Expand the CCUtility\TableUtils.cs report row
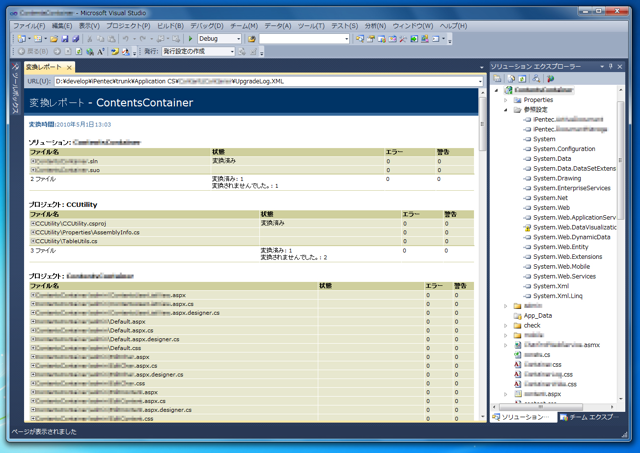 pyautogui.click(x=33, y=241)
